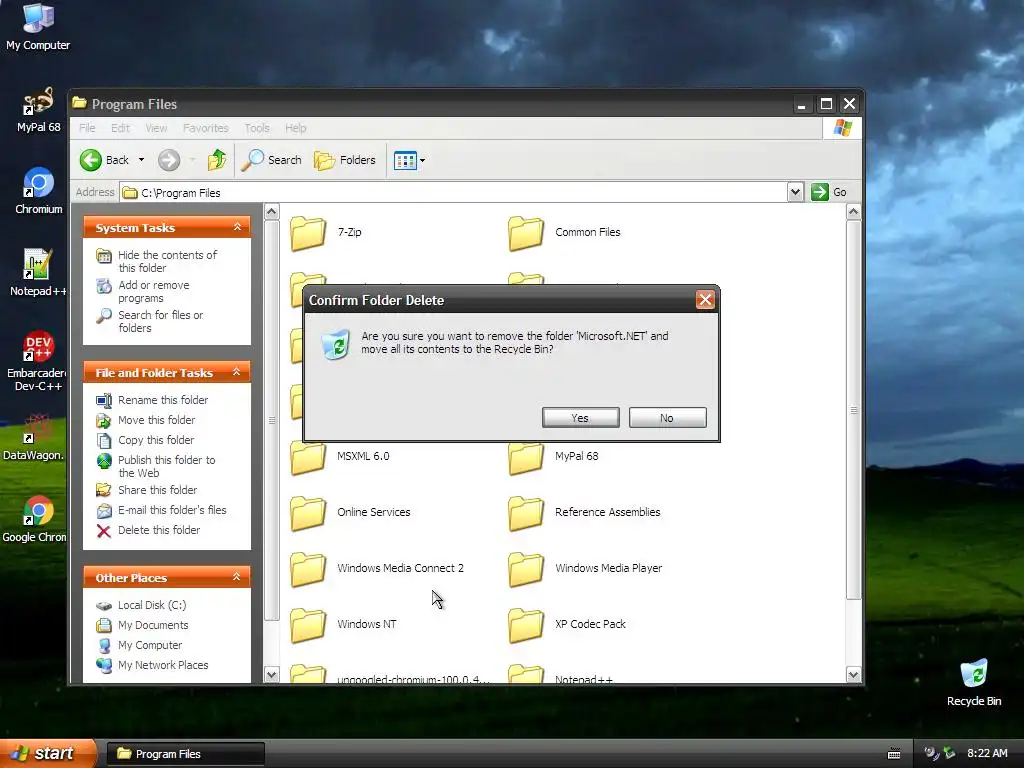
Task: Click Publish this folder to the Web
Action: tap(167, 466)
